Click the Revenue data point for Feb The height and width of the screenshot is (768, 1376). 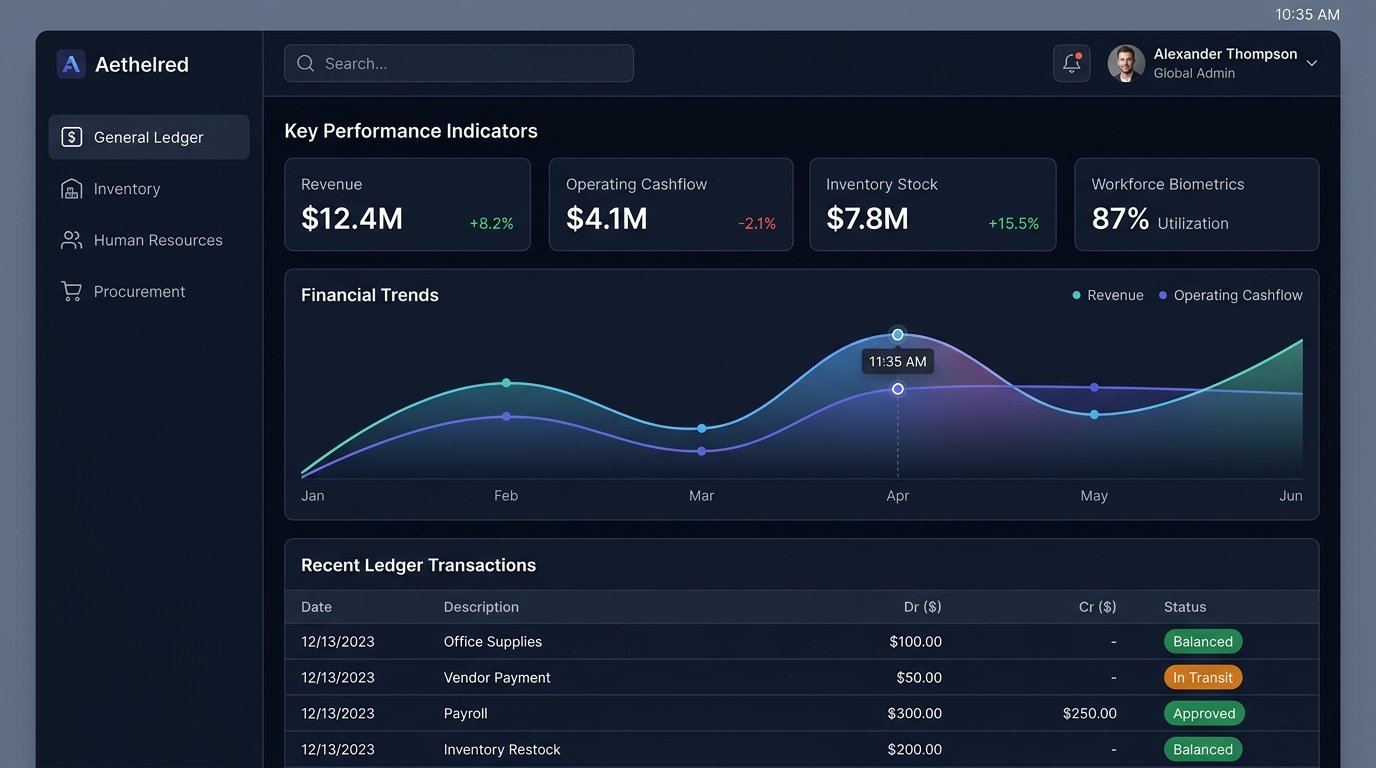tap(506, 383)
